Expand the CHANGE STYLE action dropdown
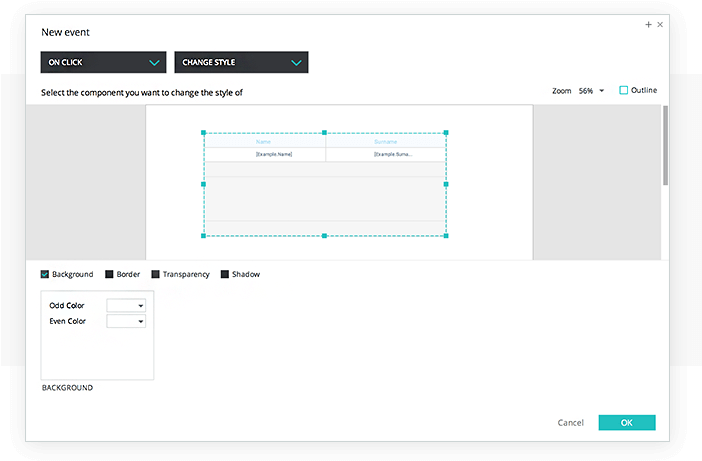Viewport: 702px width, 461px height. coord(241,62)
